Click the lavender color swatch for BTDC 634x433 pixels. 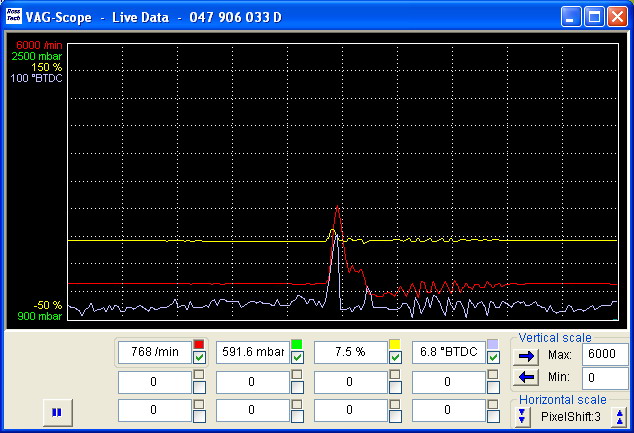(492, 344)
